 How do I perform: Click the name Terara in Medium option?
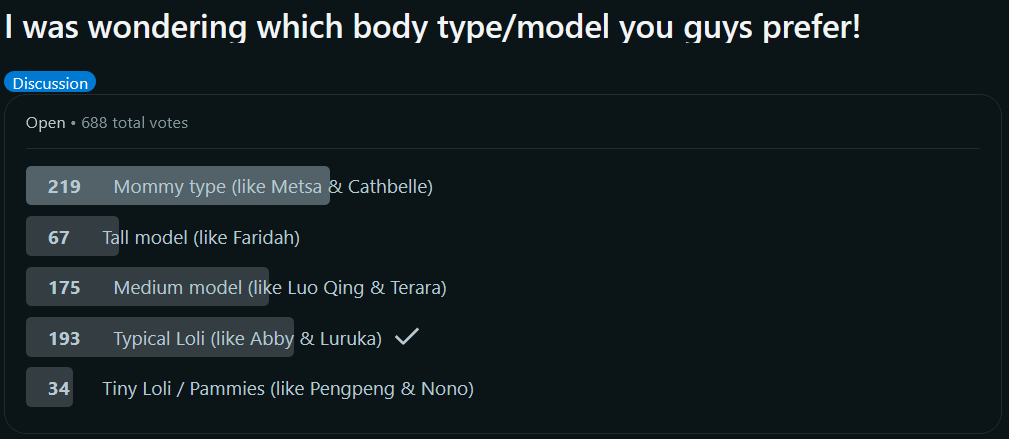click(x=414, y=288)
